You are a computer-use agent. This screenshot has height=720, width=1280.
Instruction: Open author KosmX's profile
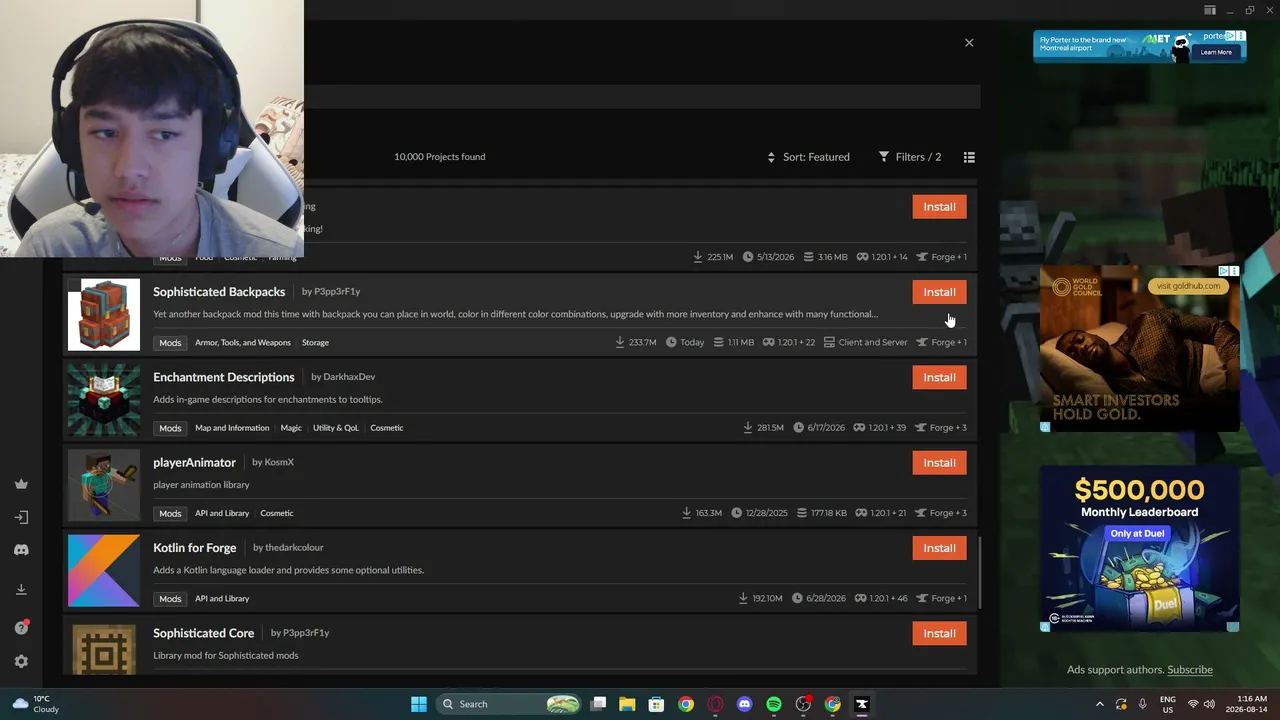[279, 463]
